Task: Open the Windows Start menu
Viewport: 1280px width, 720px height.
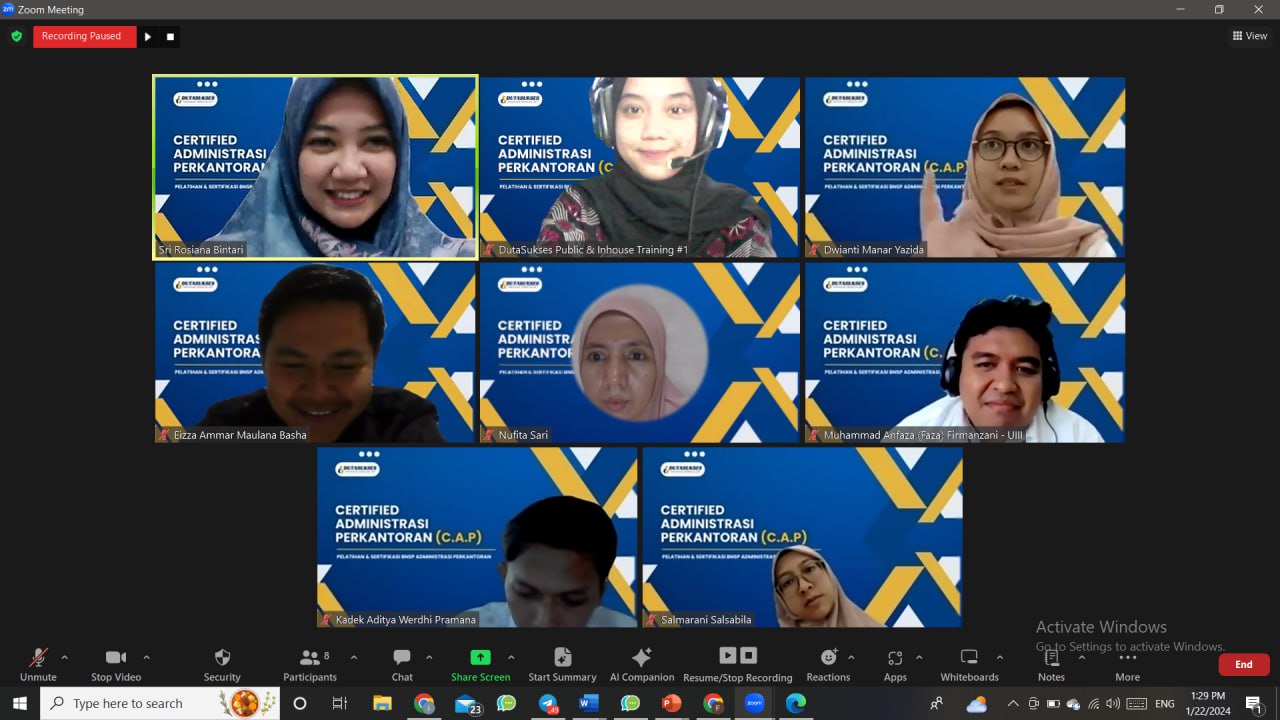Action: pos(20,703)
